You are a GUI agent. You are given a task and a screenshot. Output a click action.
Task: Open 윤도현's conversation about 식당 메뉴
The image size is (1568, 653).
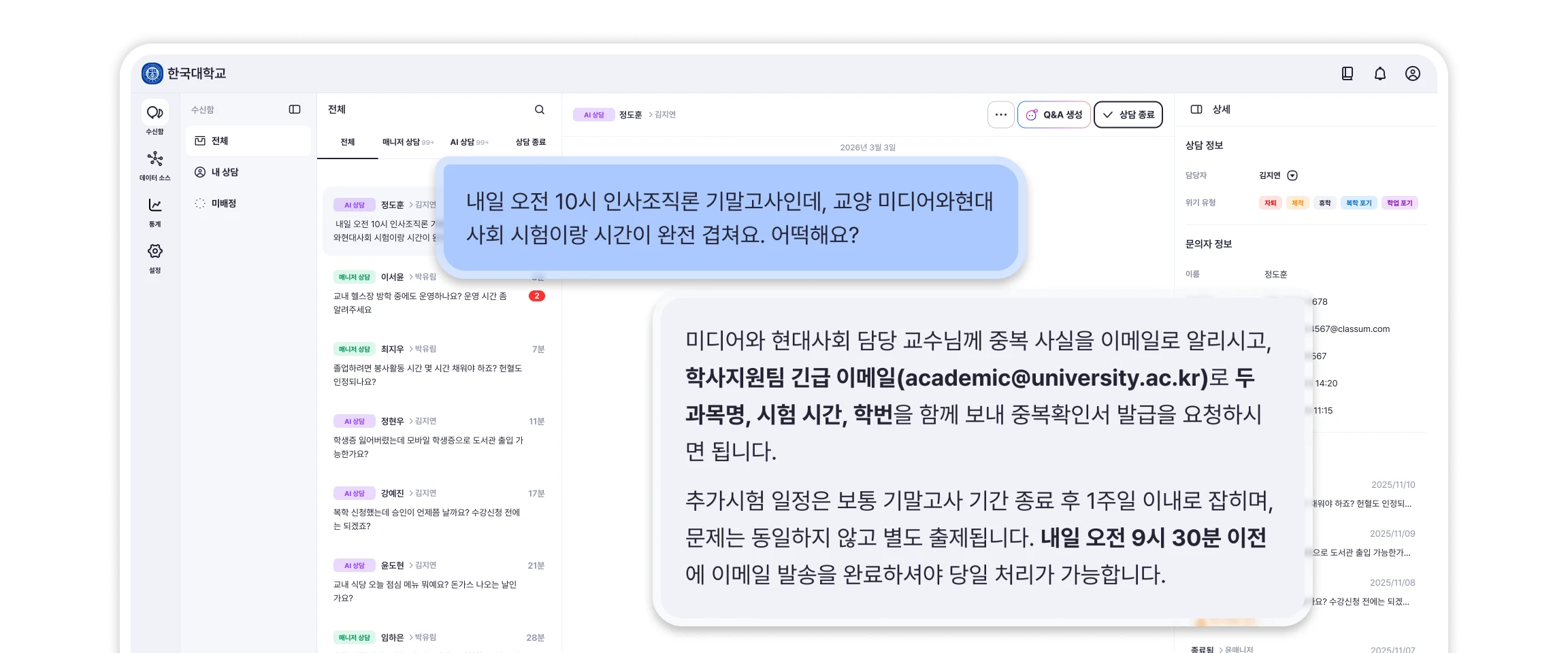click(x=439, y=582)
